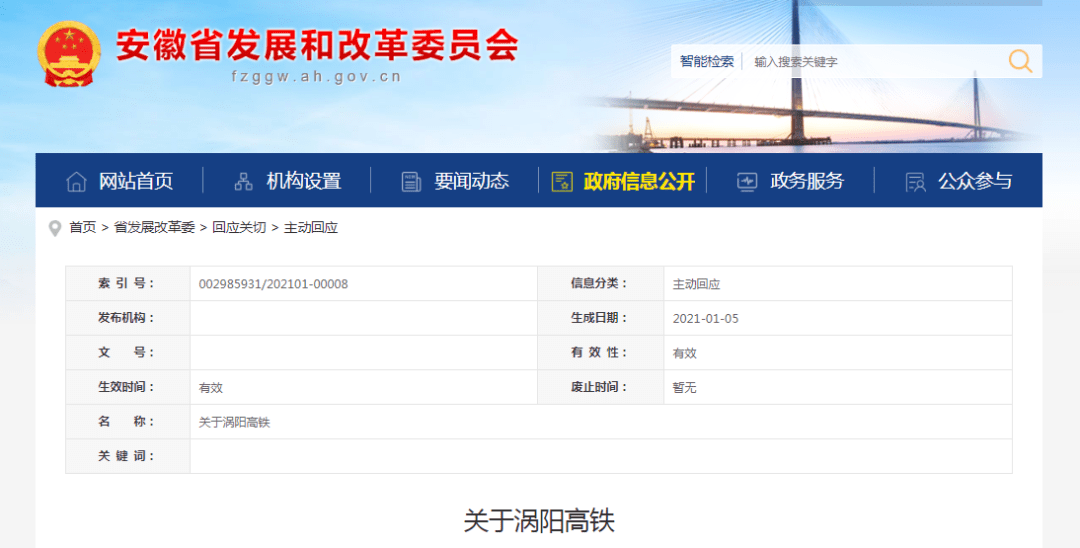
Task: Click the home icon beside 网站首页
Action: (x=76, y=182)
